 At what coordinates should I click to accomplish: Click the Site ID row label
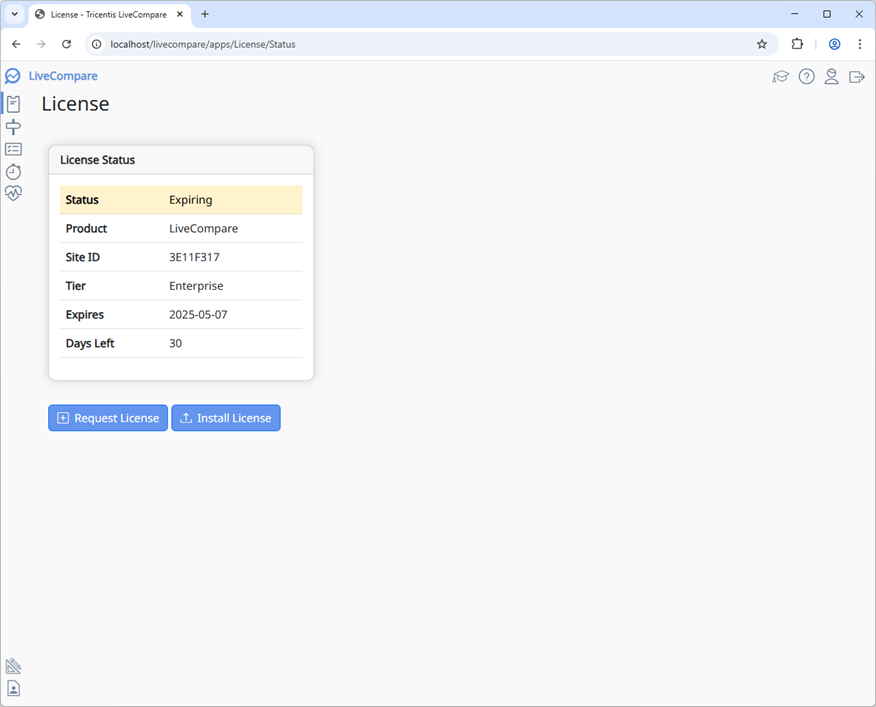pyautogui.click(x=83, y=257)
